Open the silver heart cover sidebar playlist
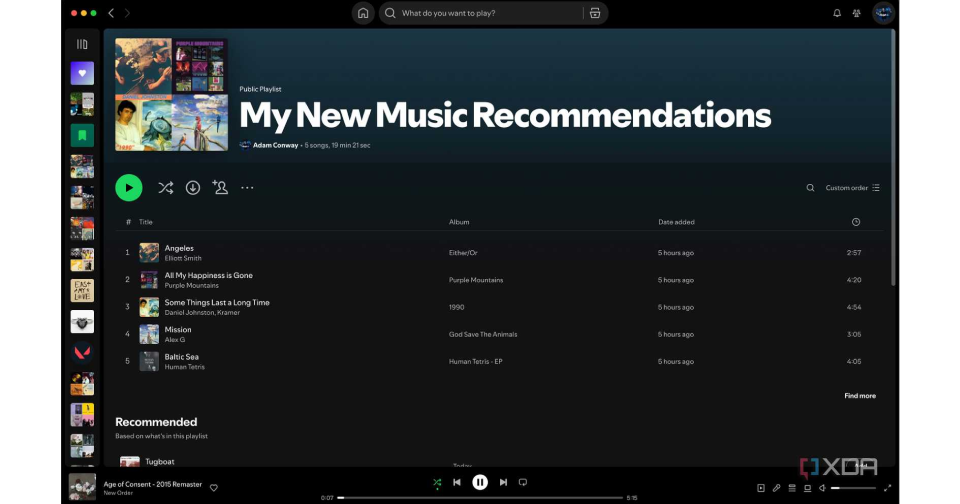This screenshot has width=960, height=504. [x=82, y=322]
